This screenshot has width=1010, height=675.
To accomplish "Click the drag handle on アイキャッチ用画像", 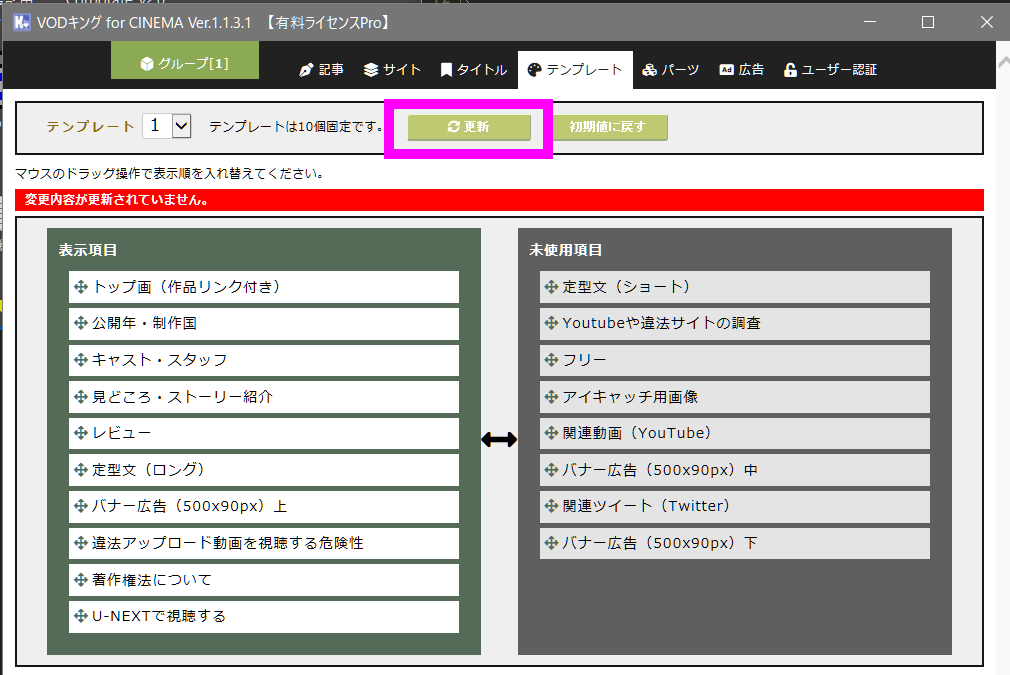I will (551, 397).
